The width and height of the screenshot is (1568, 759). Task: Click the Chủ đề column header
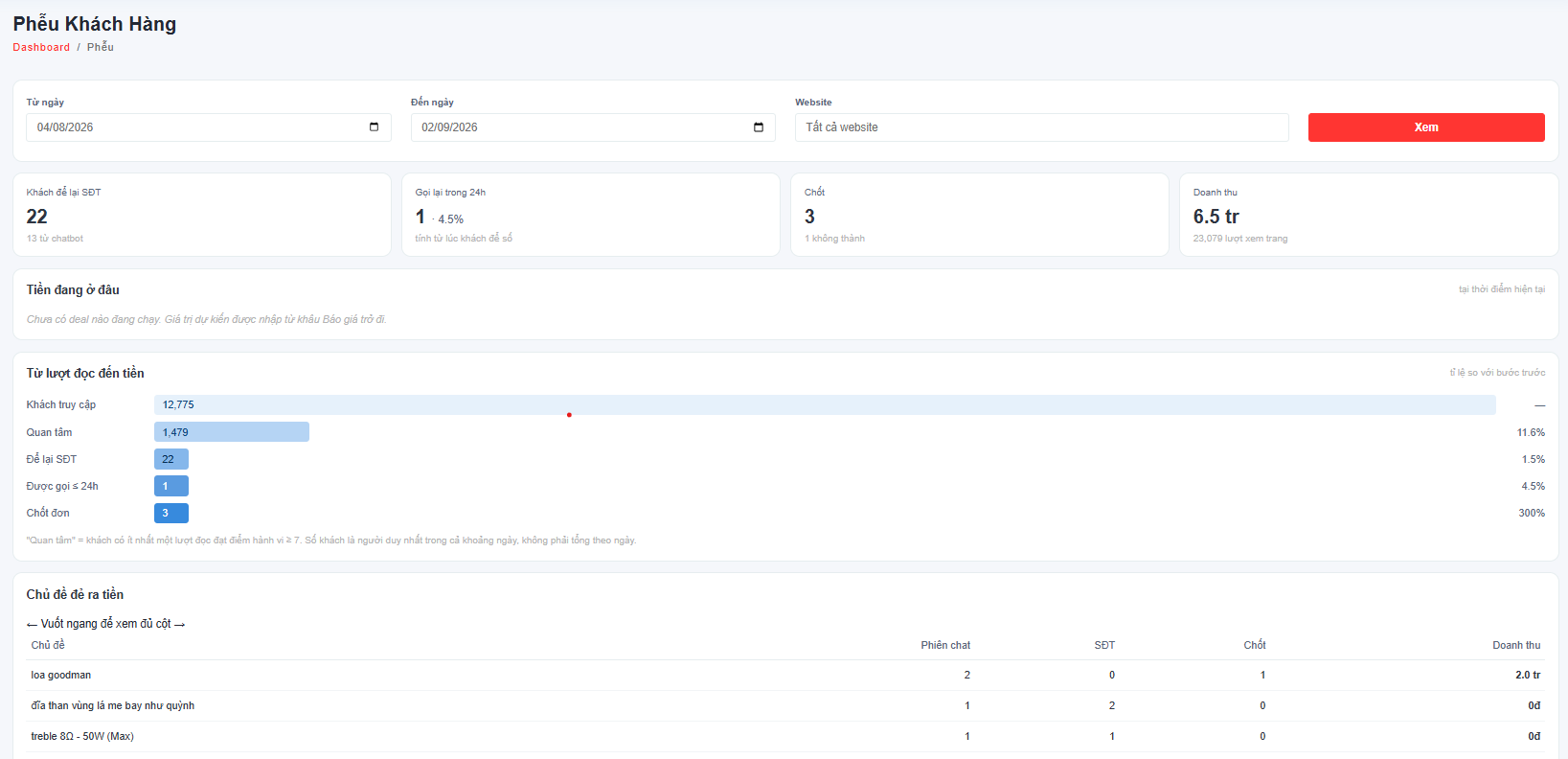click(x=48, y=645)
